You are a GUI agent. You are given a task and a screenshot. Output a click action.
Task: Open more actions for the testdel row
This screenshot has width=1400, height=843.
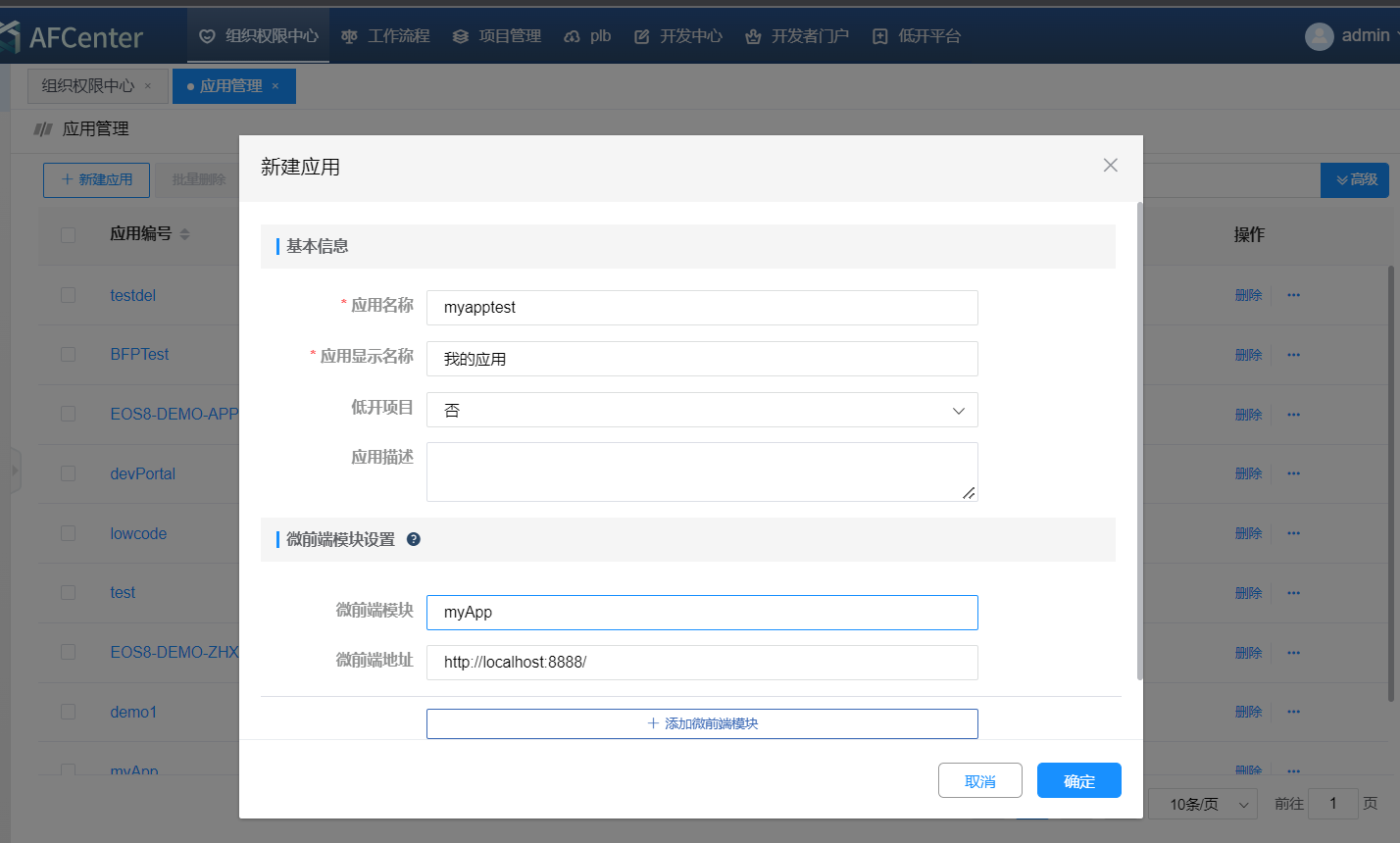[x=1293, y=295]
